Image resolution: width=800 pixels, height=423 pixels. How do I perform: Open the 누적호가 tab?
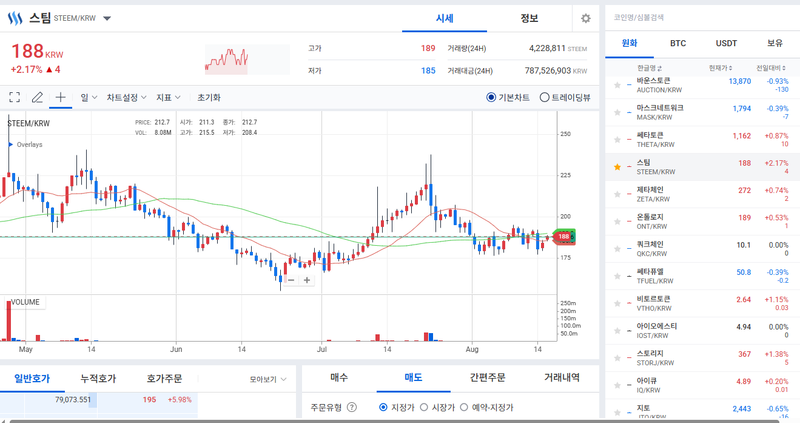(x=98, y=379)
